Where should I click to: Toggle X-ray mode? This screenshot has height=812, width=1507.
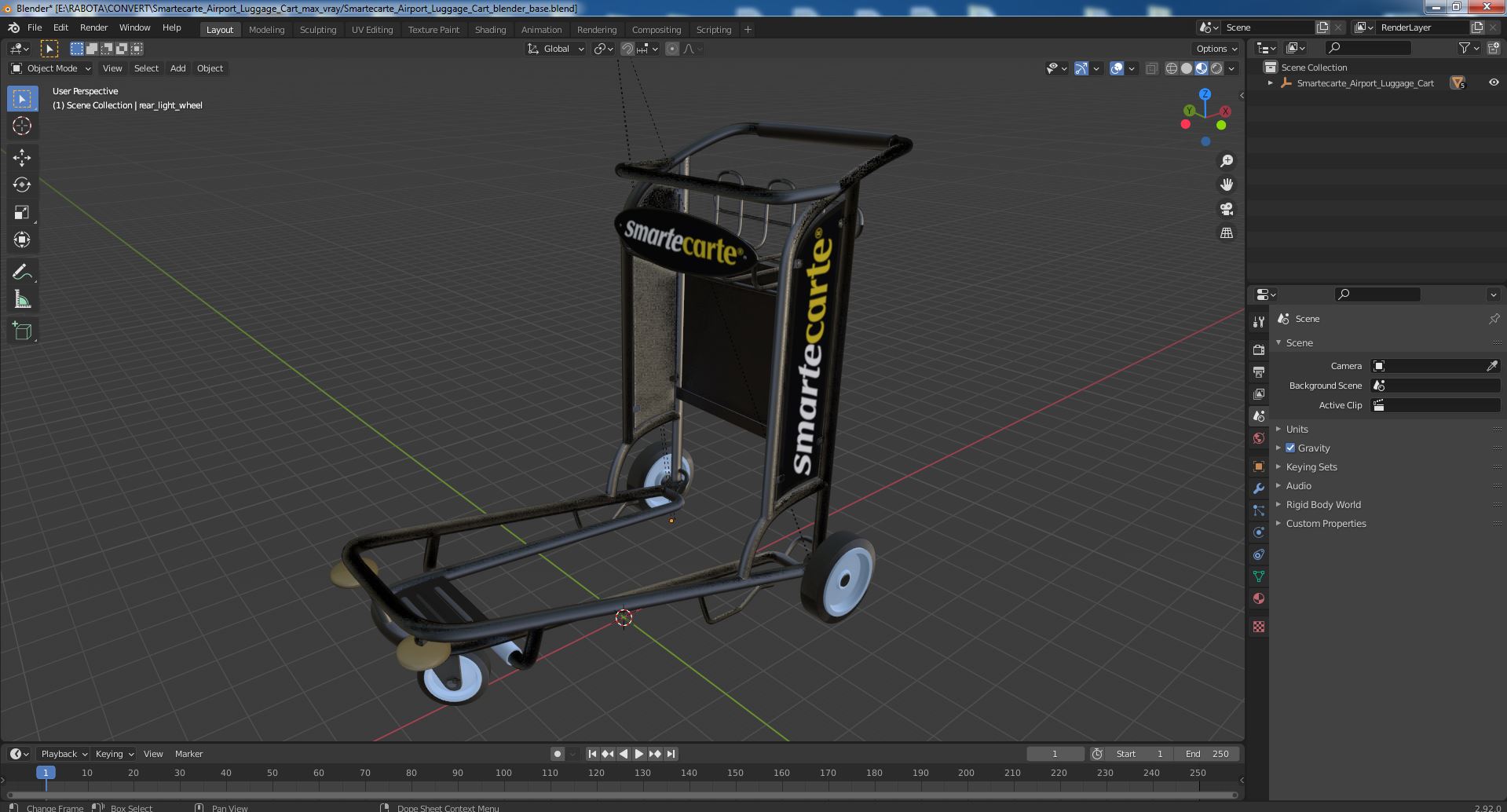click(1151, 68)
